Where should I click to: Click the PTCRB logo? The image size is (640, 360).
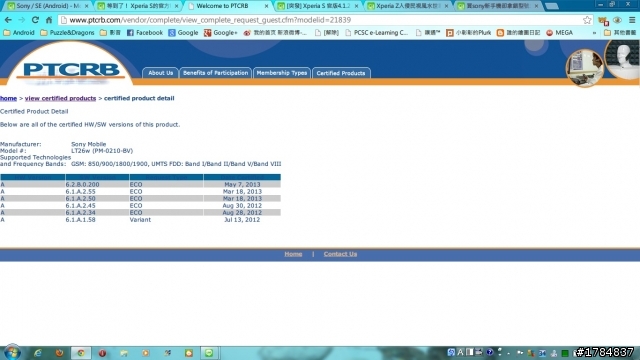coord(71,70)
